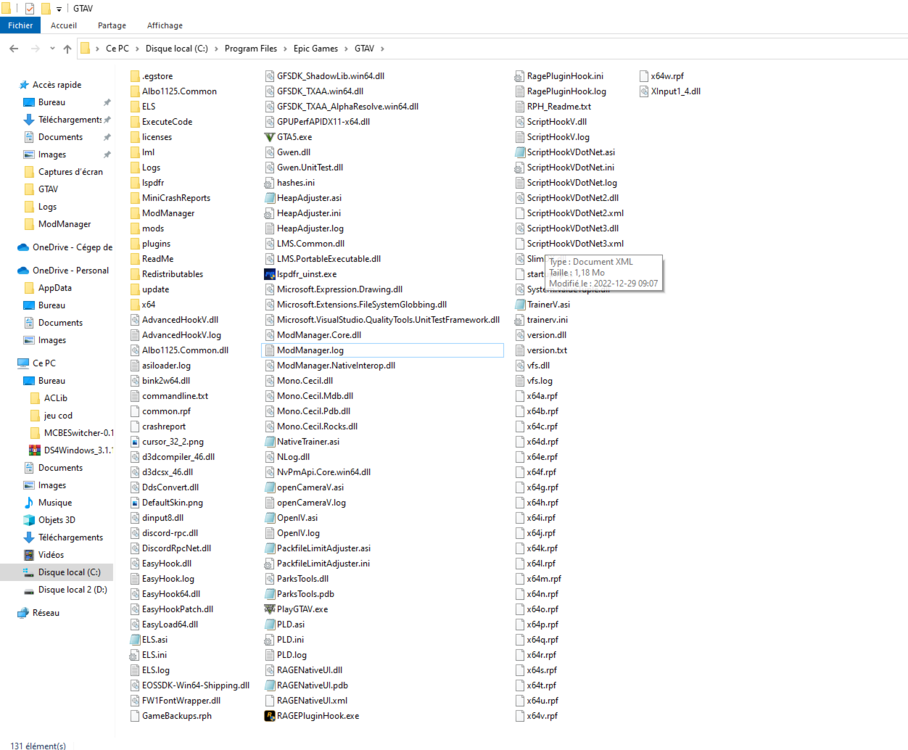Screen dimensions: 908x750
Task: Select the lspdfr_uinst.exe icon
Action: (269, 274)
